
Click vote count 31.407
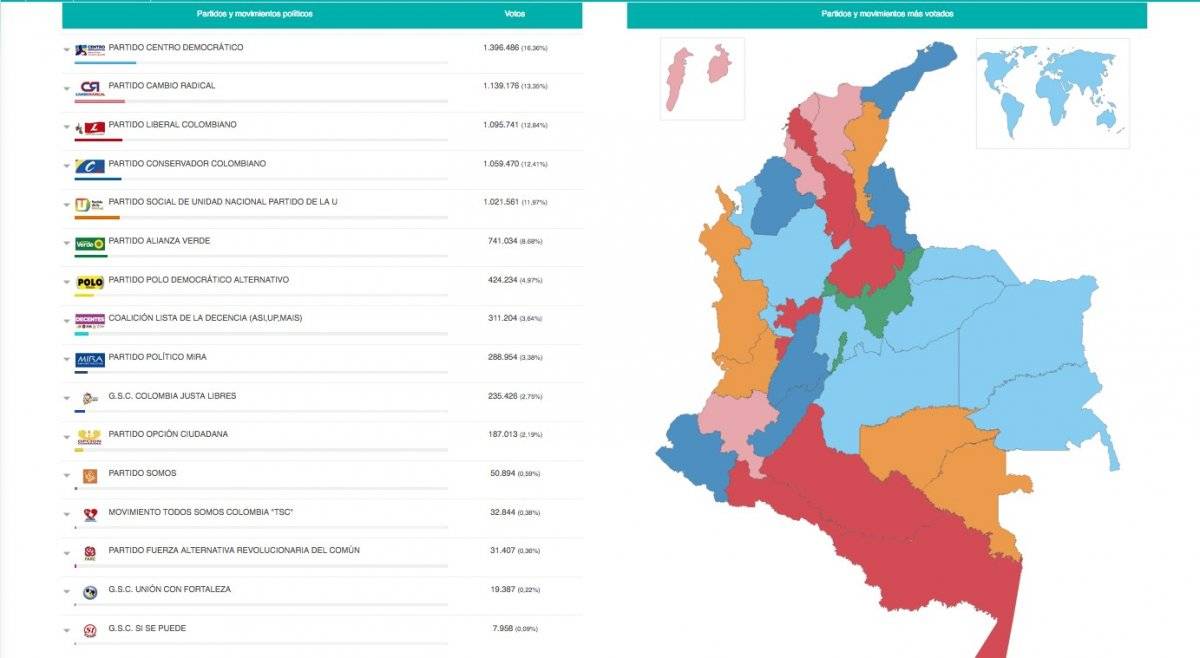(503, 551)
